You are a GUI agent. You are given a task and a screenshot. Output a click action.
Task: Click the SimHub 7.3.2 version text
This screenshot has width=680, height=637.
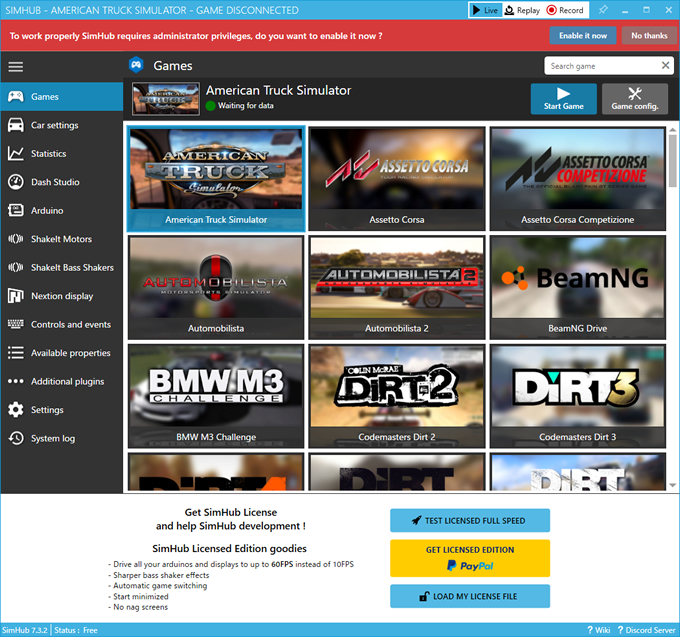(x=24, y=630)
